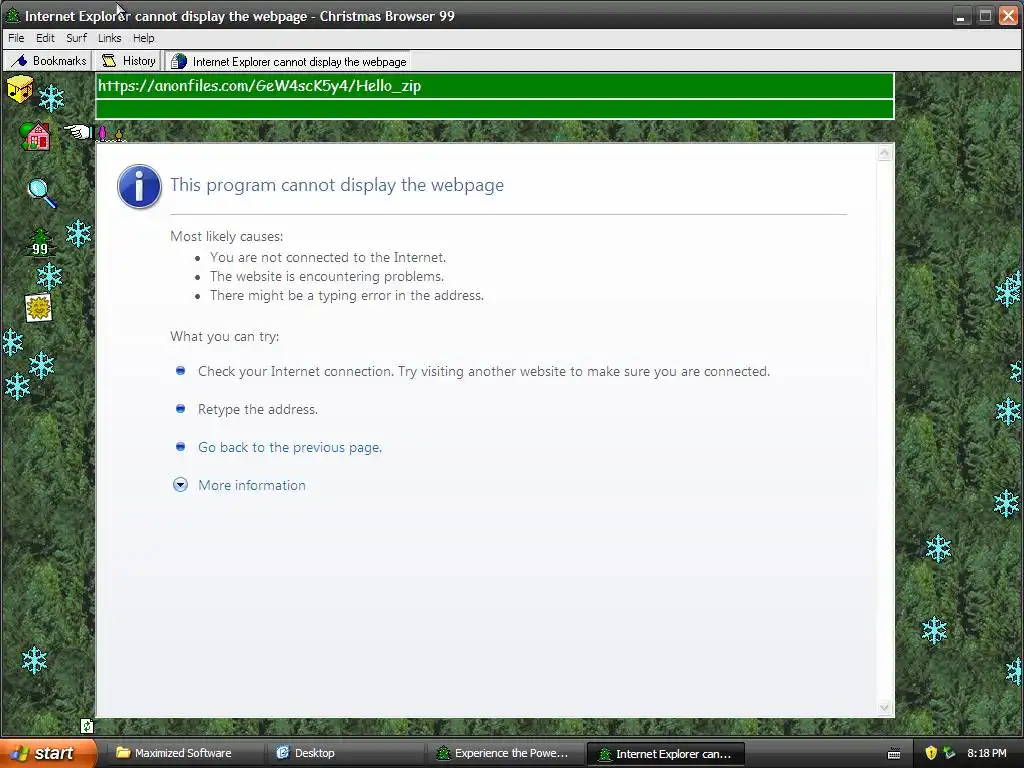This screenshot has height=768, width=1024.
Task: Click the 'Go back to the previous page' link
Action: (x=290, y=447)
